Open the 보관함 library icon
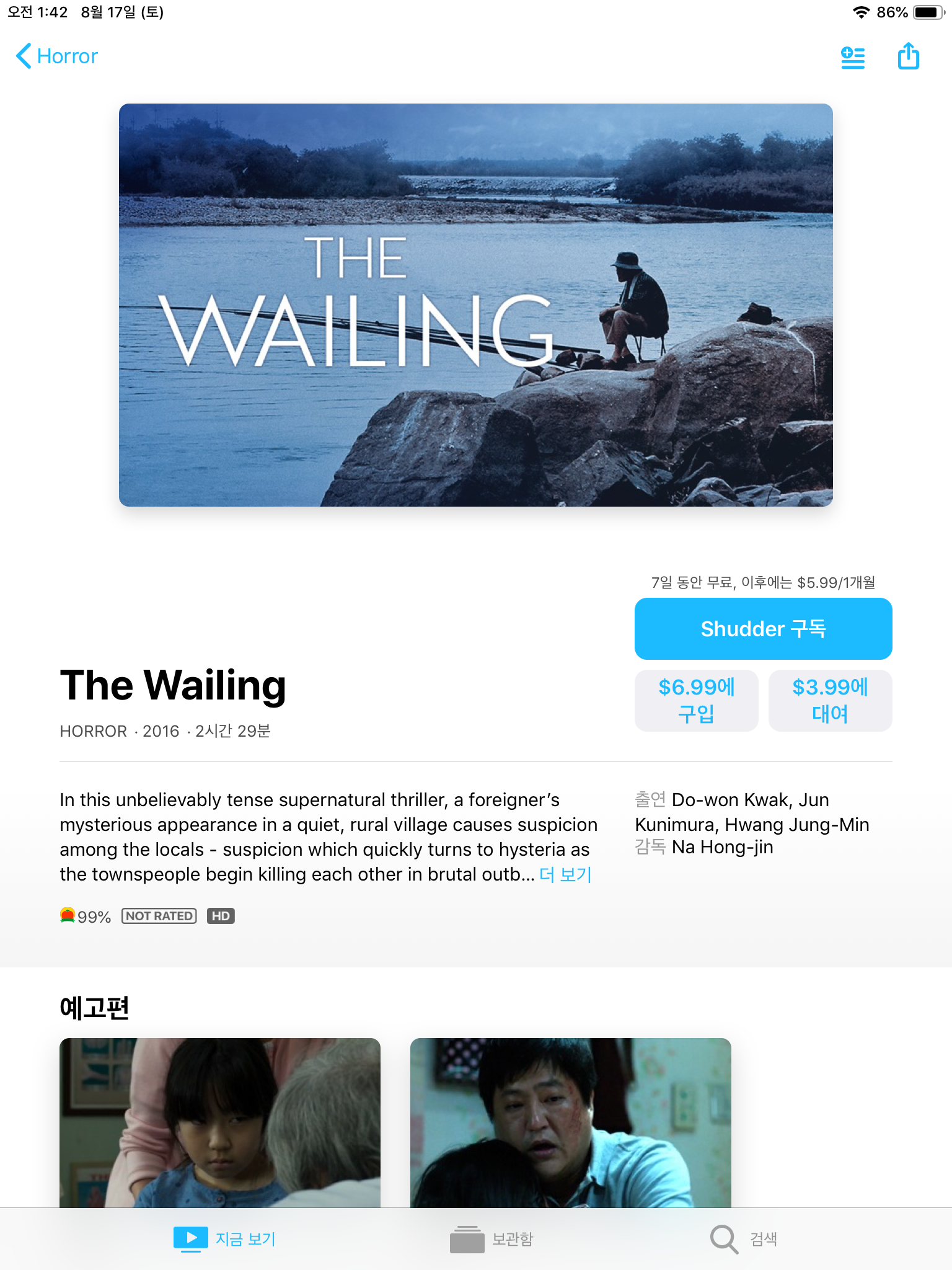Screen dimensions: 952x1270 [x=467, y=1239]
